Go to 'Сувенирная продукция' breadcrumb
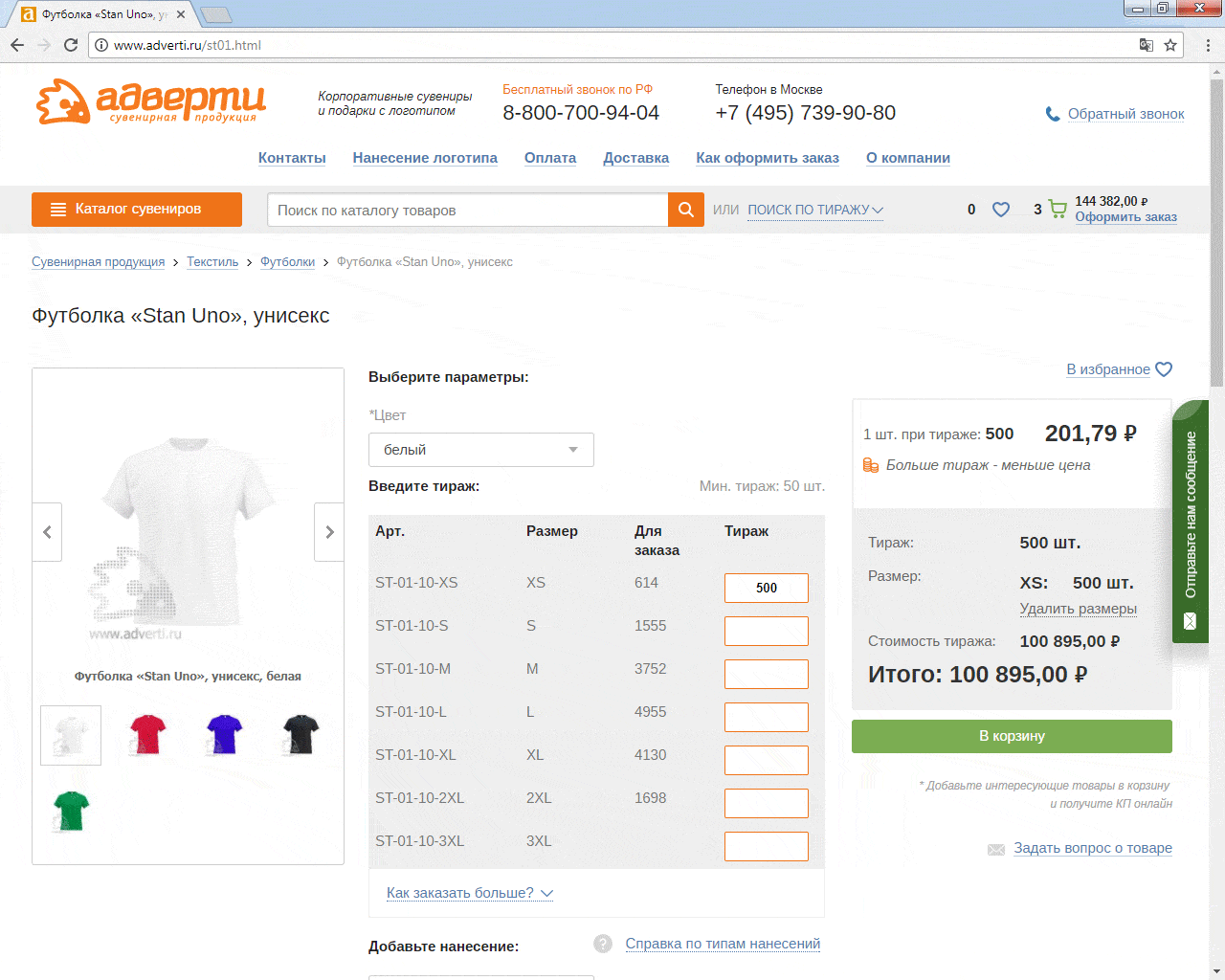This screenshot has width=1225, height=980. (98, 262)
